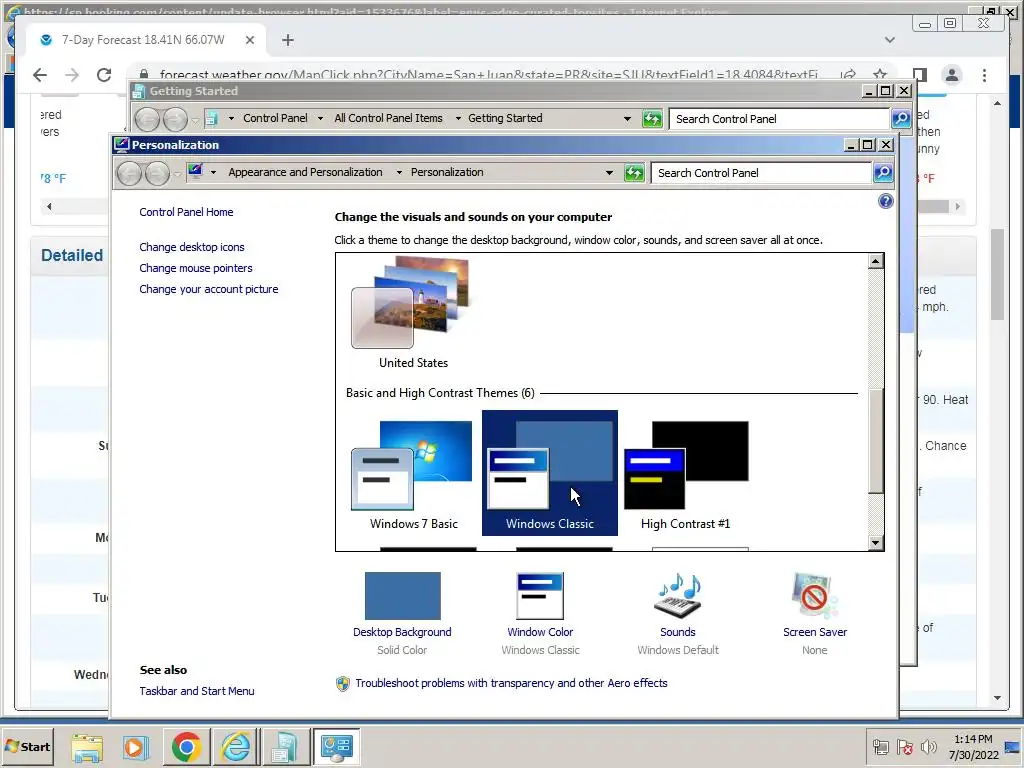Open Getting Started address bar history dropdown
This screenshot has height=768, width=1024.
[x=628, y=119]
